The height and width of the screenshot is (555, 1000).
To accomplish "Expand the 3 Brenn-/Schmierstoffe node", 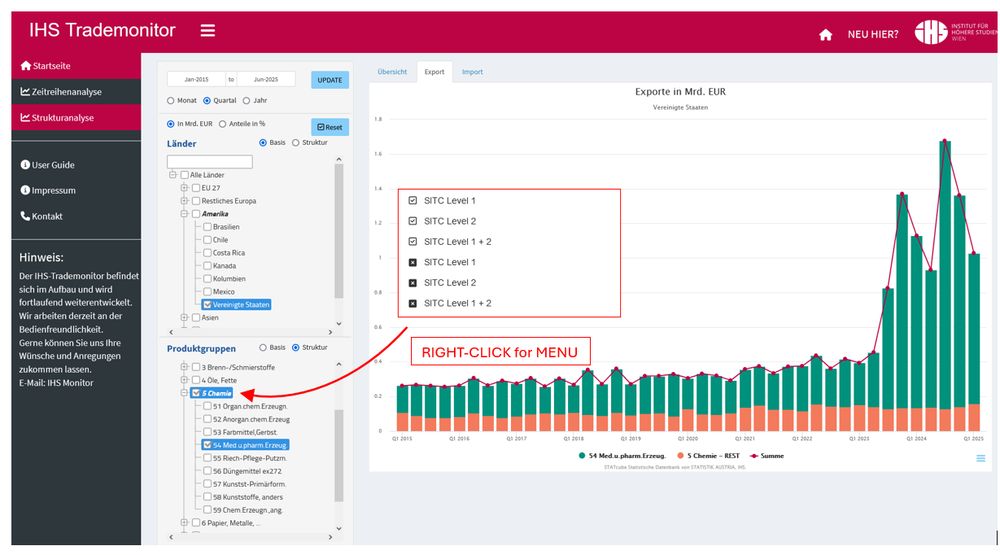I will tap(184, 367).
